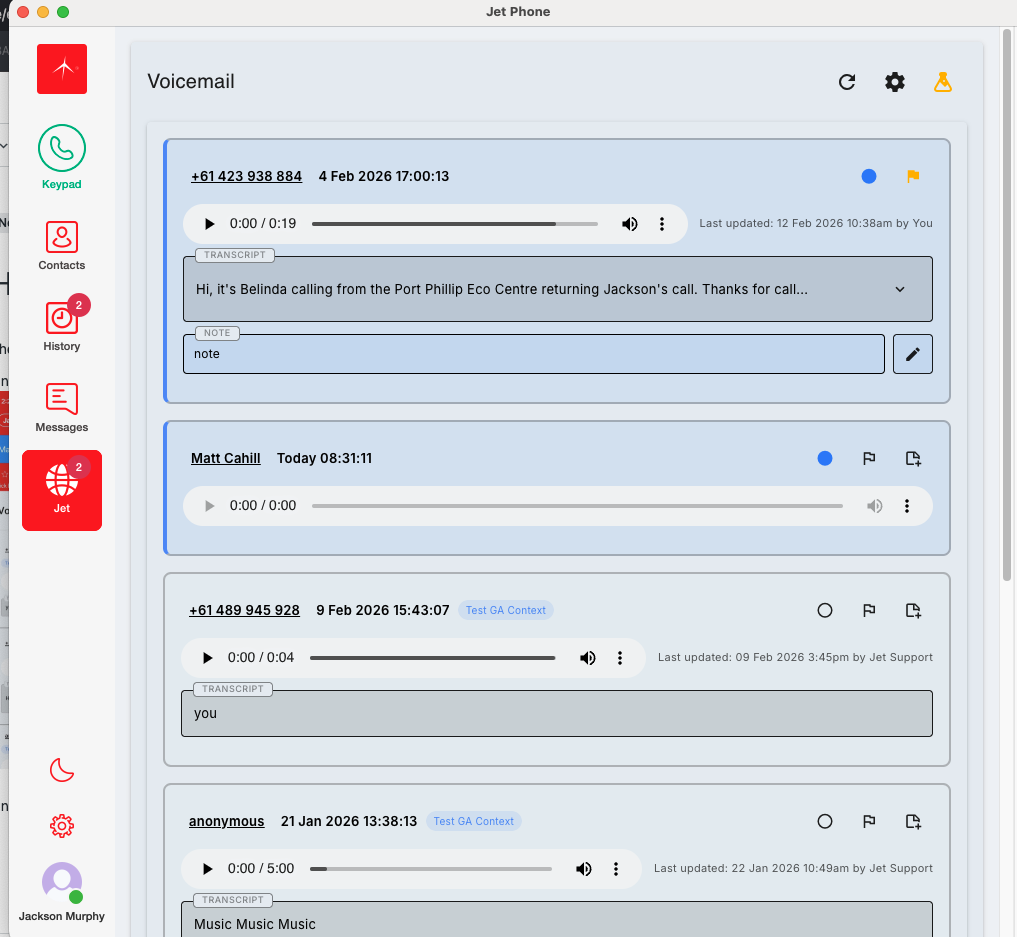Viewport: 1017px width, 937px height.
Task: Play the 0:04 voicemail
Action: click(207, 658)
